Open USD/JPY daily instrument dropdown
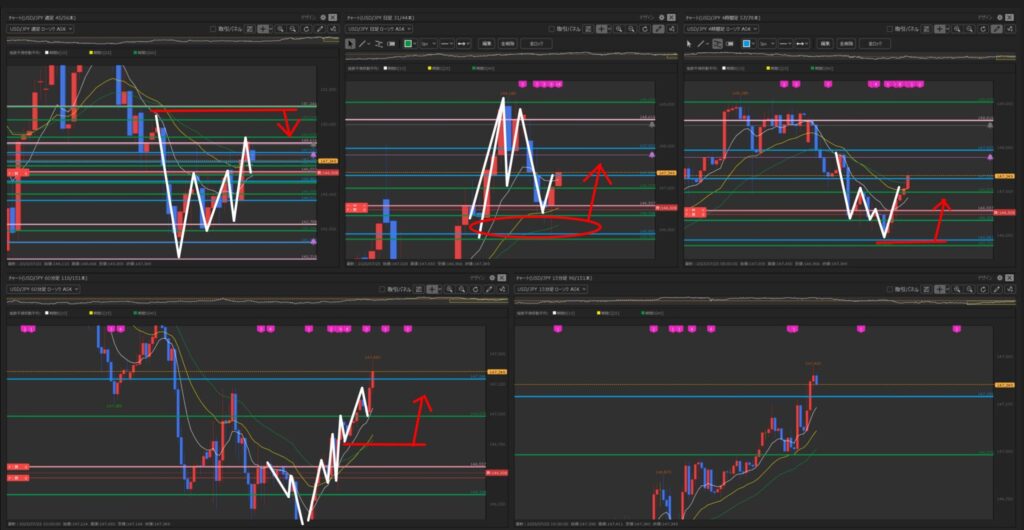The width and height of the screenshot is (1024, 530). coord(379,29)
